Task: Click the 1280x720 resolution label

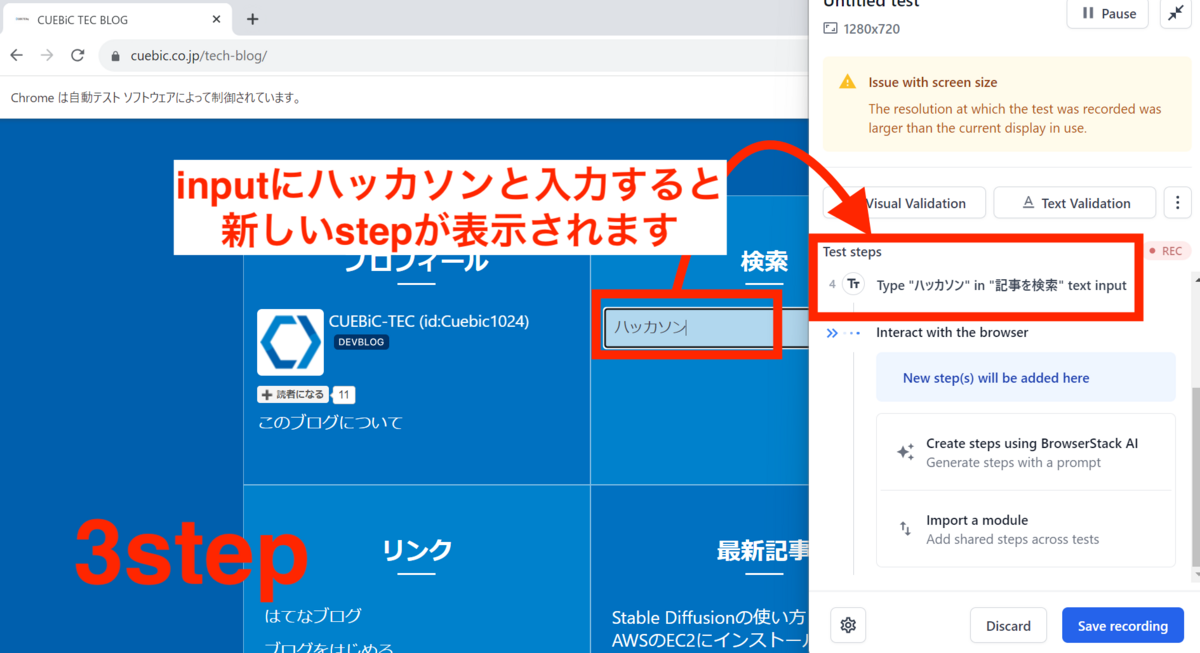Action: point(873,29)
